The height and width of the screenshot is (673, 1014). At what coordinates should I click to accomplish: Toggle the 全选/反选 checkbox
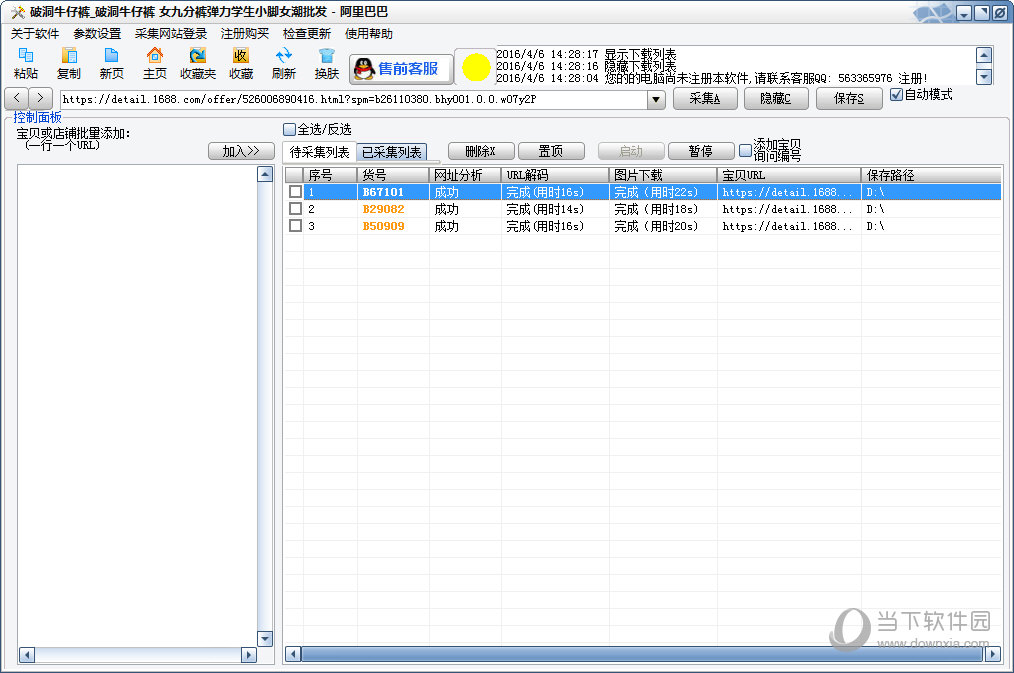290,129
